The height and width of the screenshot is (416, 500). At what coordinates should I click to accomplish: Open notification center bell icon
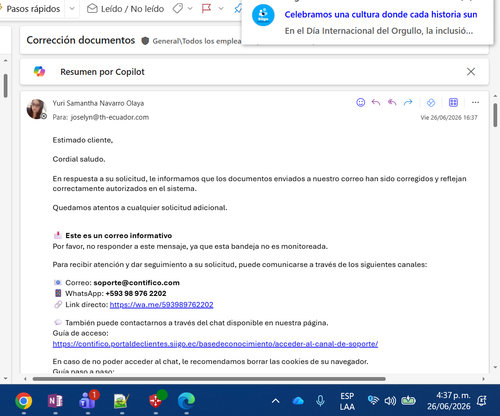pyautogui.click(x=482, y=401)
